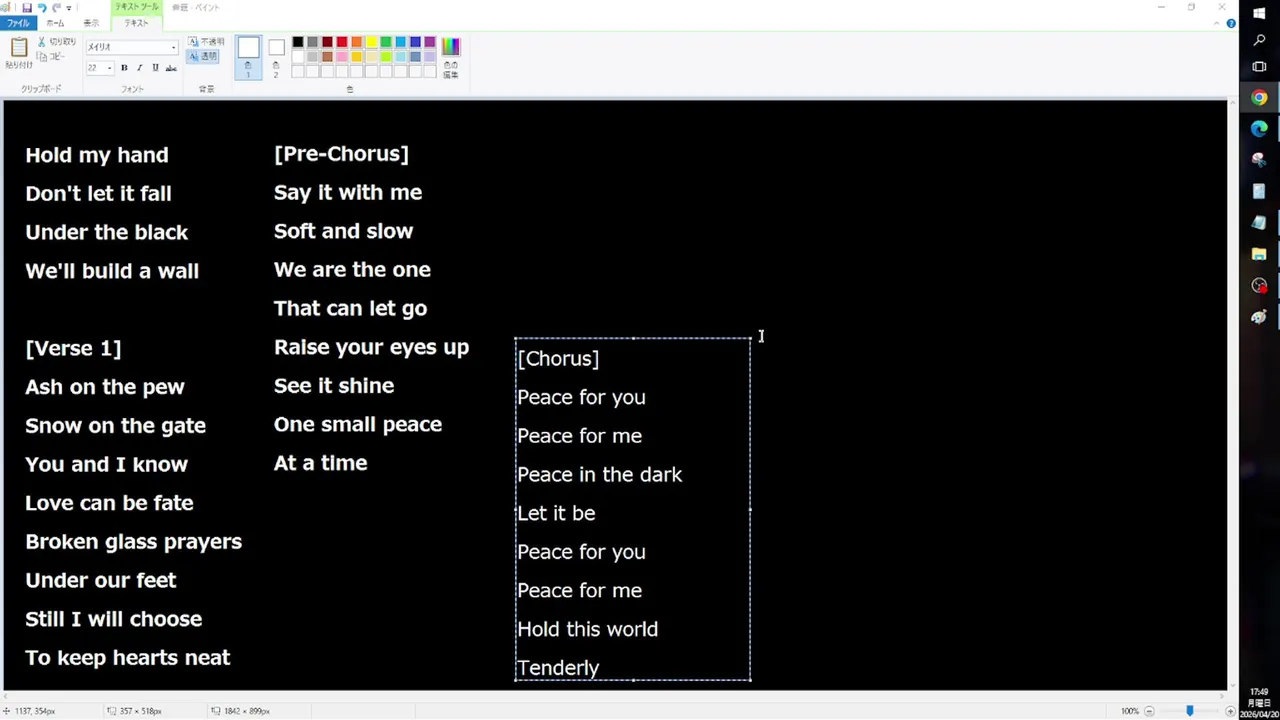The height and width of the screenshot is (720, 1280).
Task: Click the Paint app icon on the taskbar
Action: 1259,317
